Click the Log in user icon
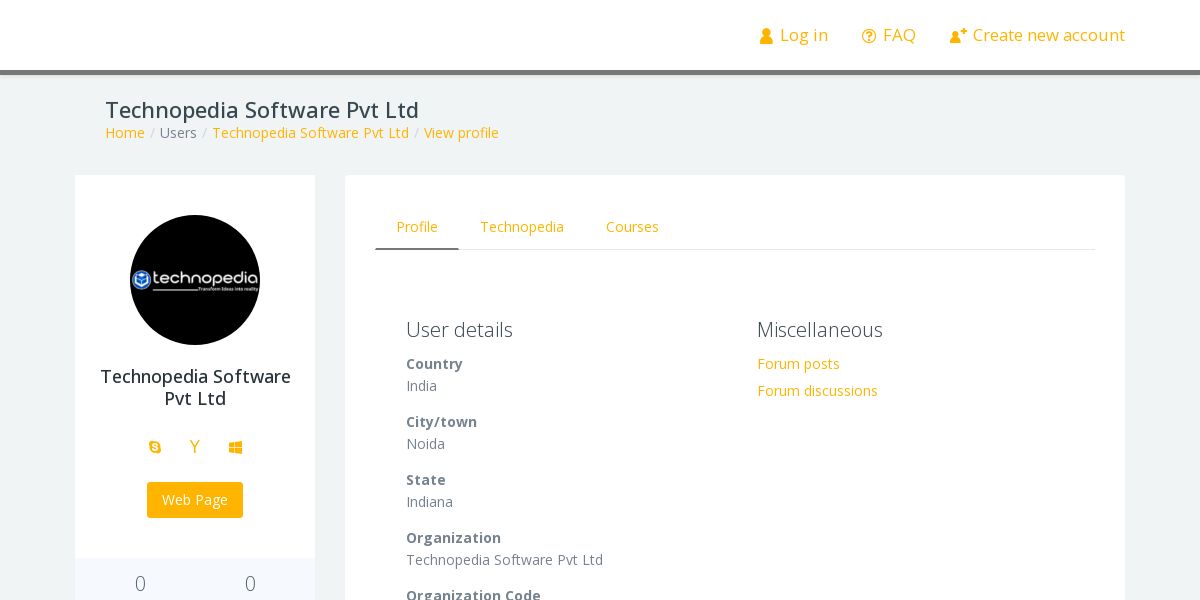Viewport: 1200px width, 600px height. tap(766, 36)
